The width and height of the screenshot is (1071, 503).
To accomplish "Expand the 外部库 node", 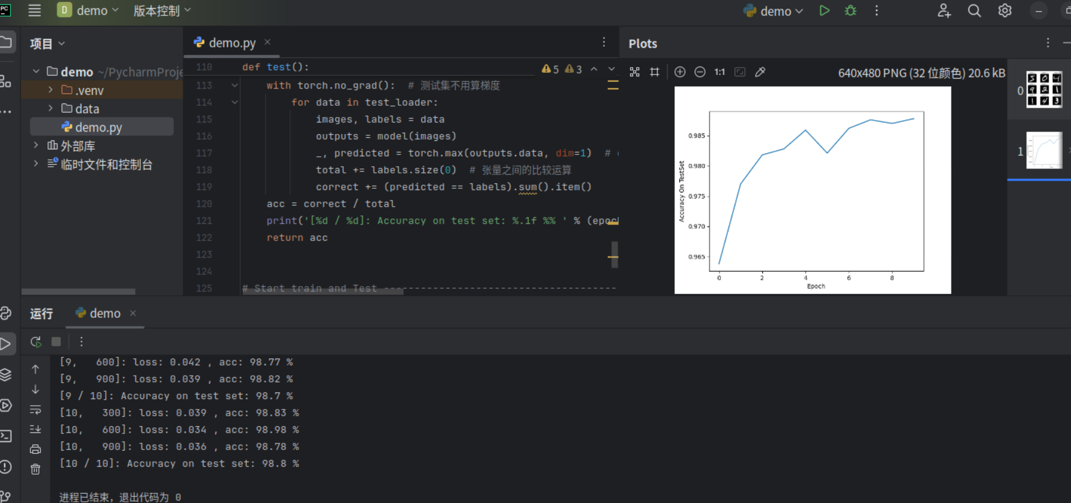I will pyautogui.click(x=37, y=145).
